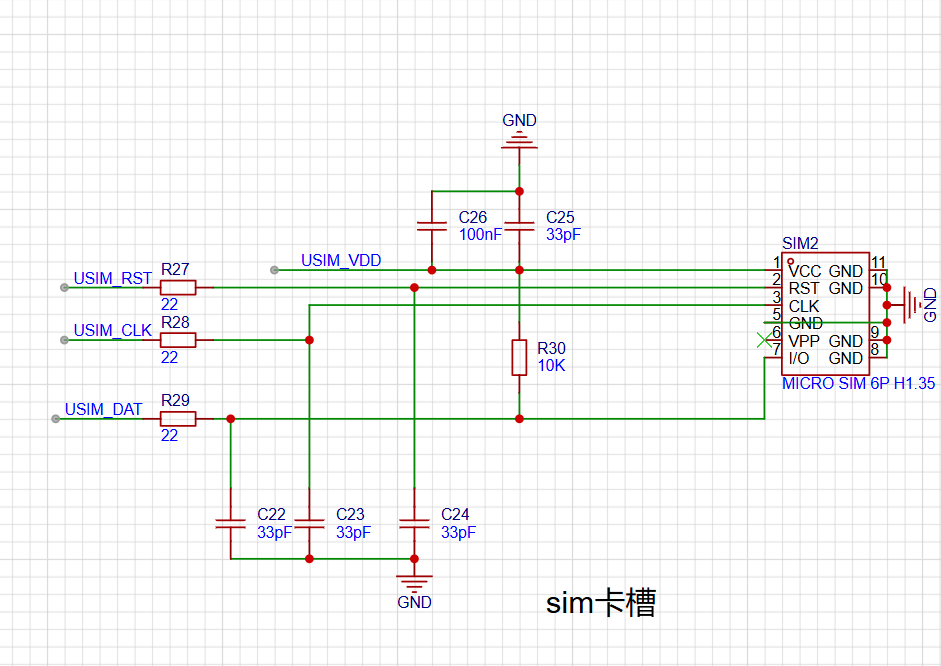This screenshot has width=941, height=666.
Task: Click the USIM_DAT net port endpoint
Action: 55,419
